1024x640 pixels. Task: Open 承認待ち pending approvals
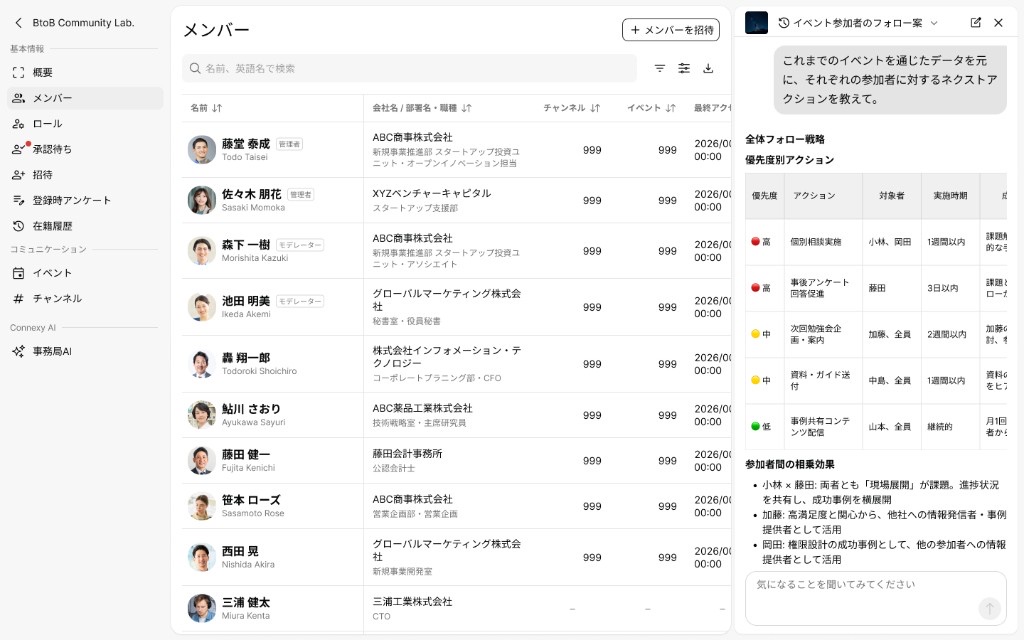pyautogui.click(x=85, y=149)
